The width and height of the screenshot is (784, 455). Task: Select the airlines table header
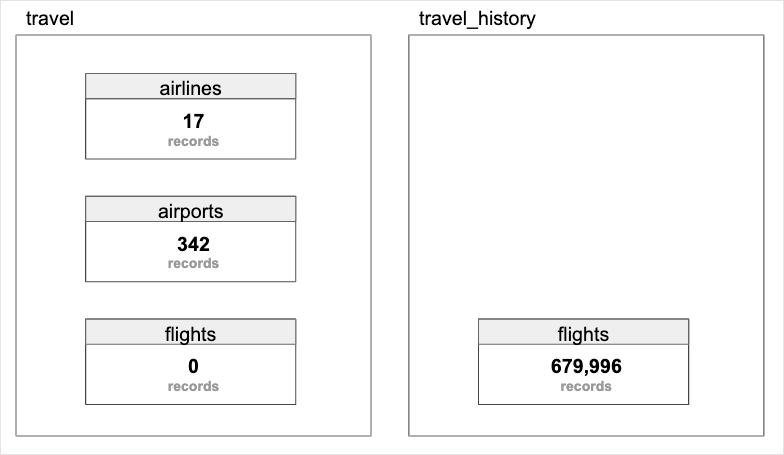click(x=190, y=87)
